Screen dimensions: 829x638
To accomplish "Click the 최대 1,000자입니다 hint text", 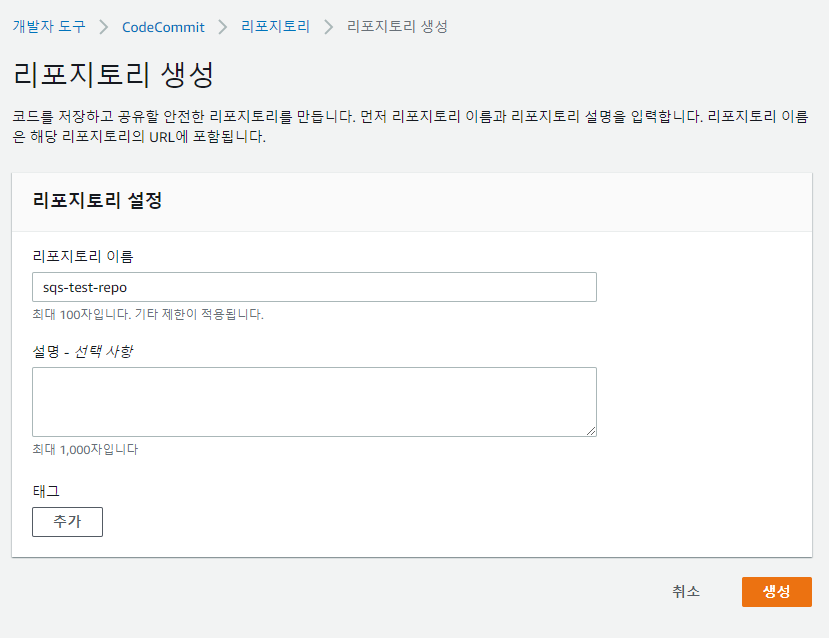I will [x=85, y=450].
